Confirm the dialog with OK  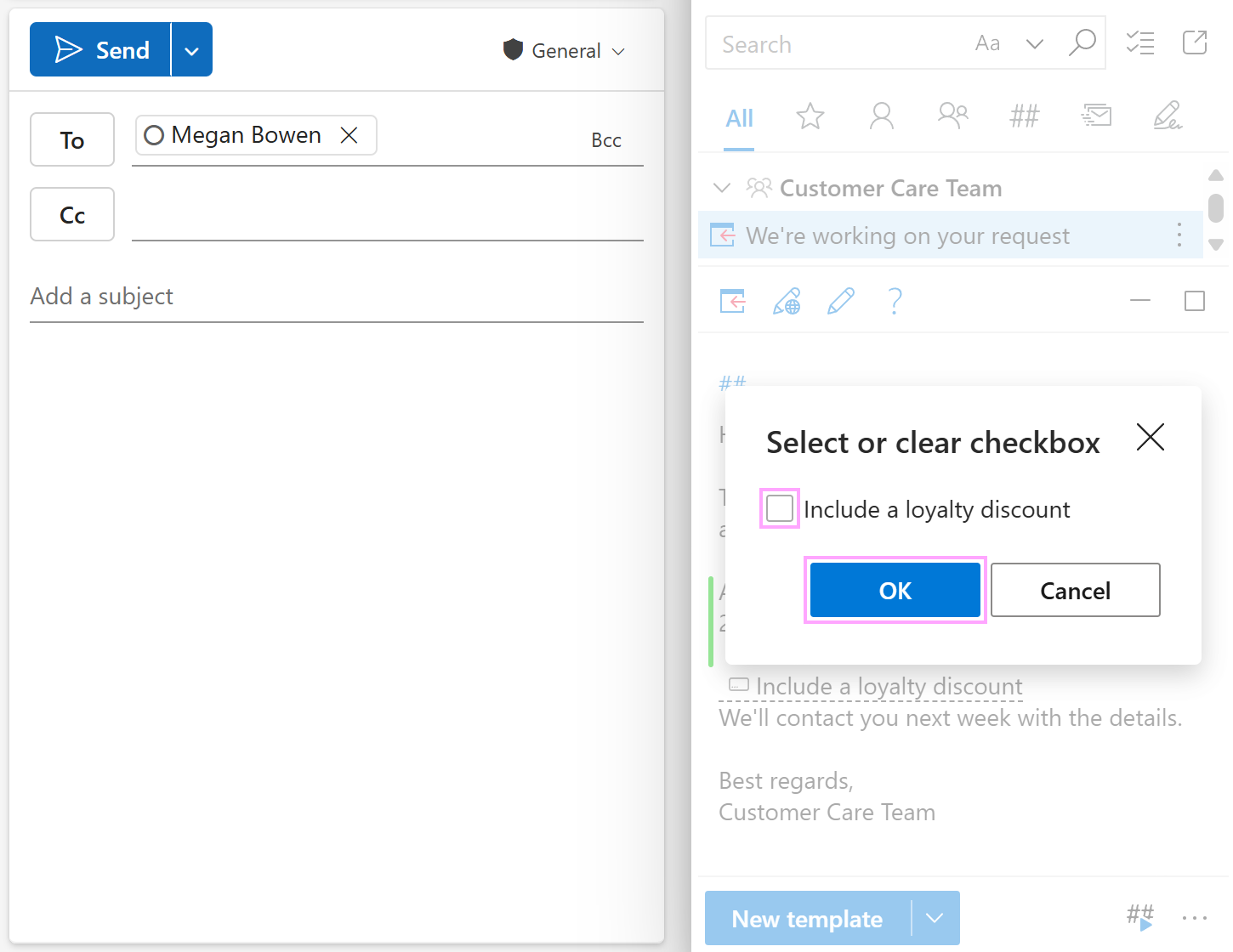(895, 590)
